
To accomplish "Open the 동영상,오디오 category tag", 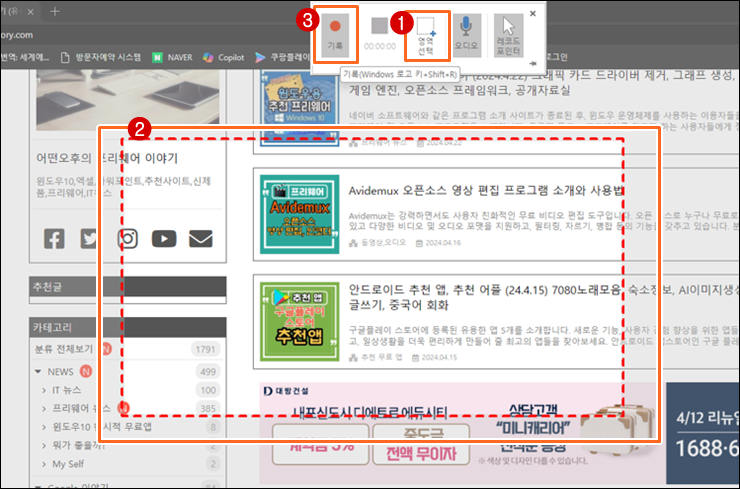I will [x=383, y=243].
